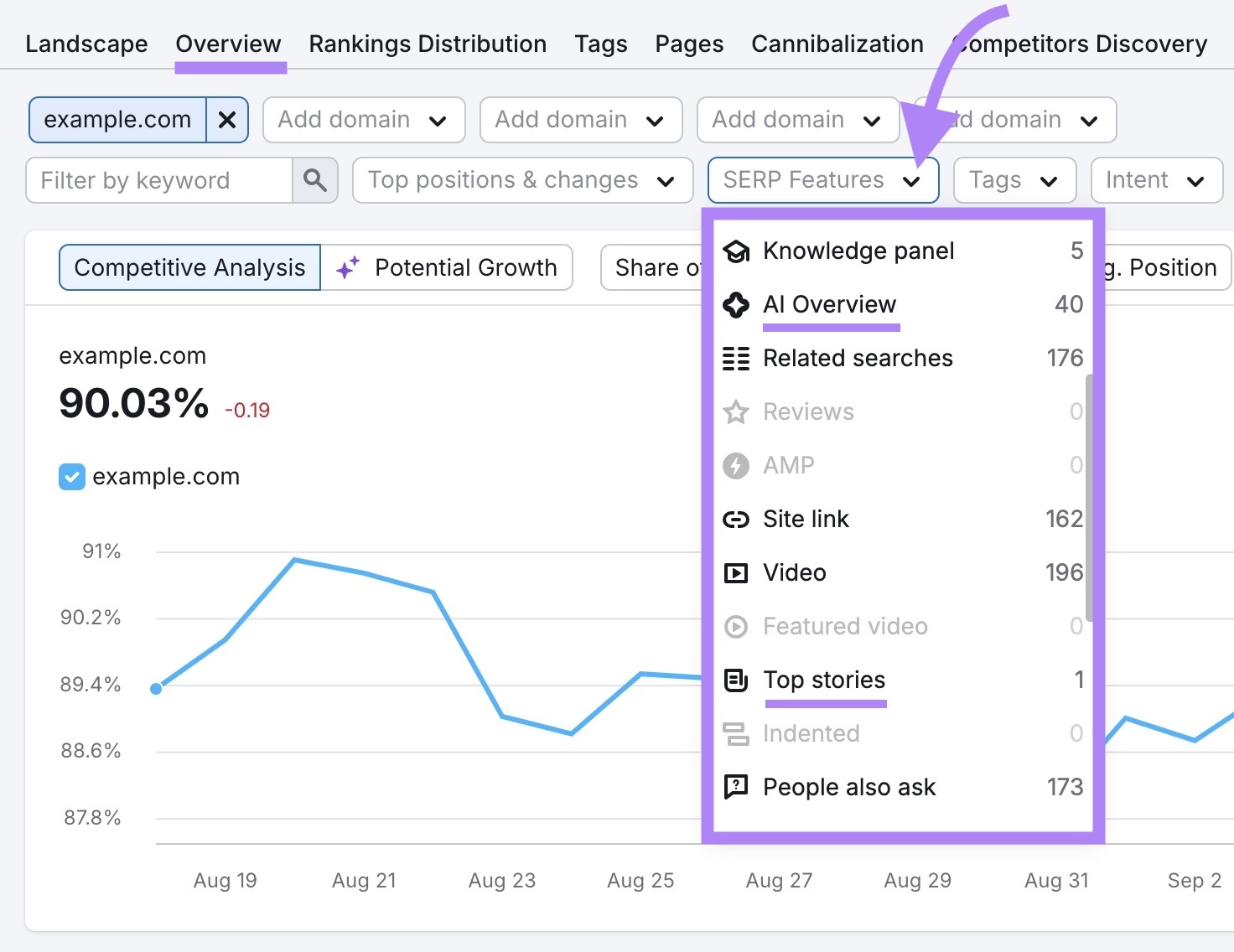The height and width of the screenshot is (952, 1234).
Task: Open the SERP Features dropdown
Action: 822,180
